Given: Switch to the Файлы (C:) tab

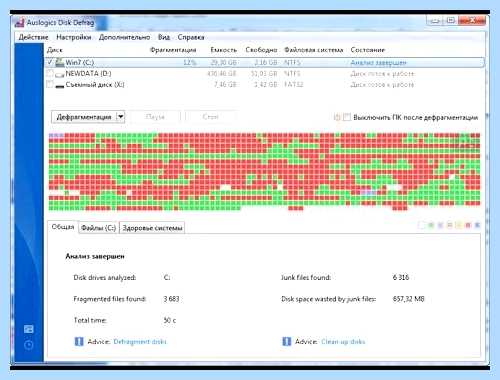Looking at the screenshot, I should (x=98, y=228).
